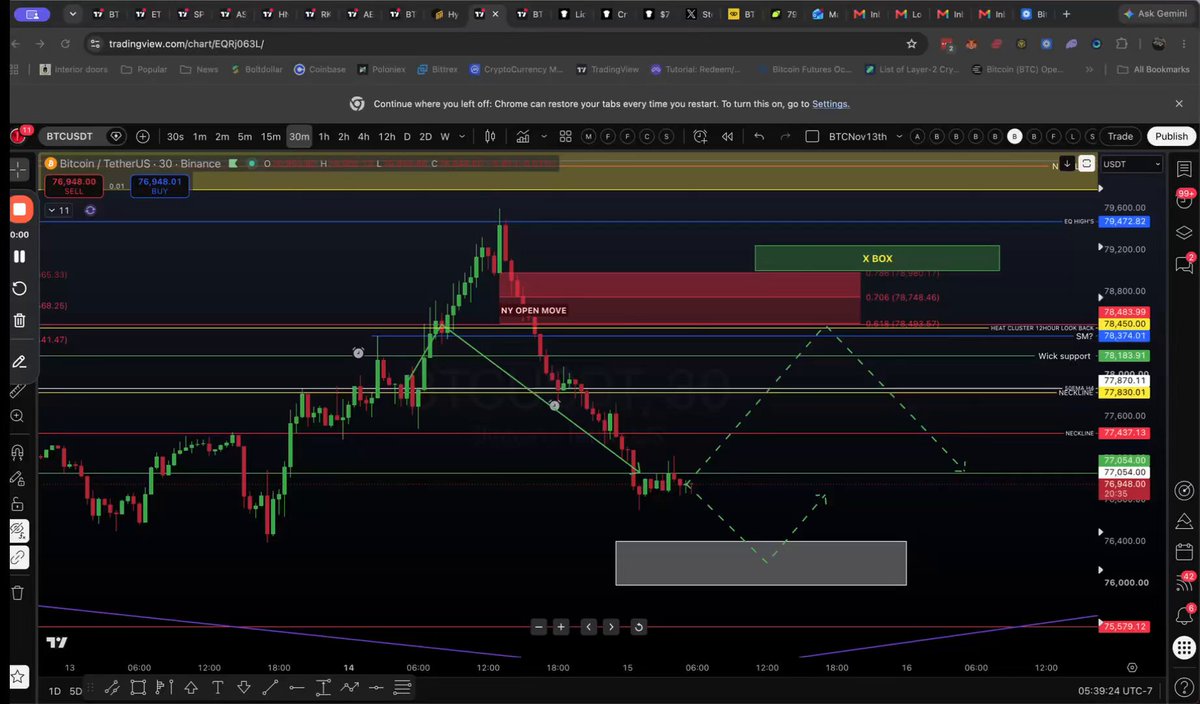Open the Coinbase bookmark
This screenshot has width=1200, height=704.
[x=320, y=70]
